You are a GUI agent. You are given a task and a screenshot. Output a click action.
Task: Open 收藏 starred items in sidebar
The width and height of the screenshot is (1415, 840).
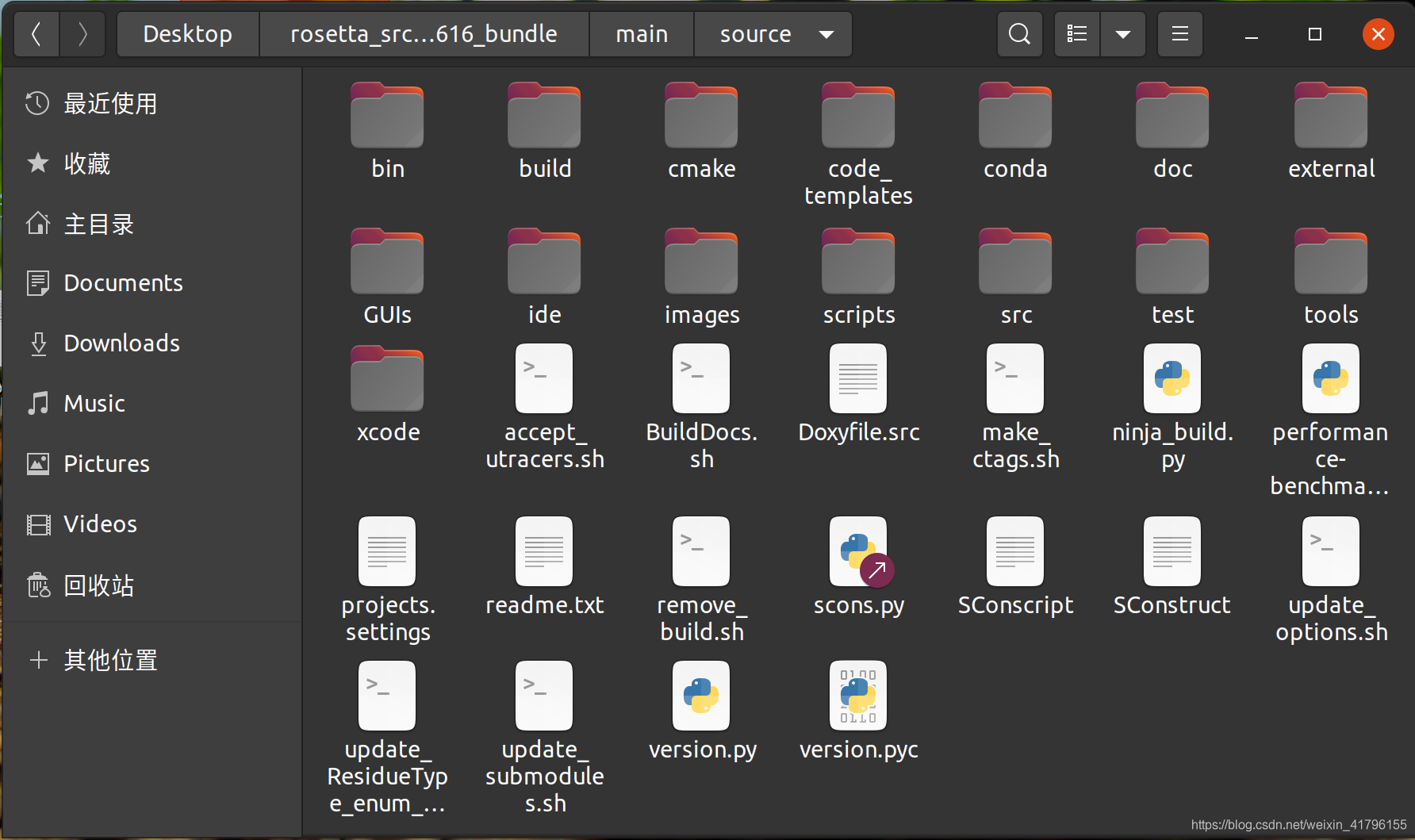(x=151, y=164)
